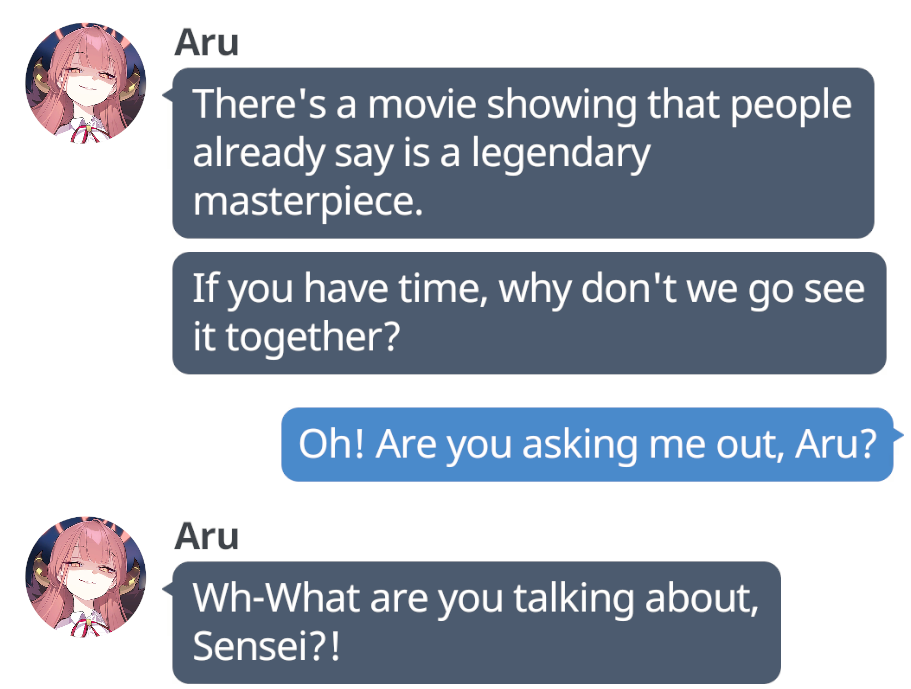This screenshot has width=911, height=689.
Task: Click the word 'Sensei?!' in the last bubble
Action: point(266,646)
